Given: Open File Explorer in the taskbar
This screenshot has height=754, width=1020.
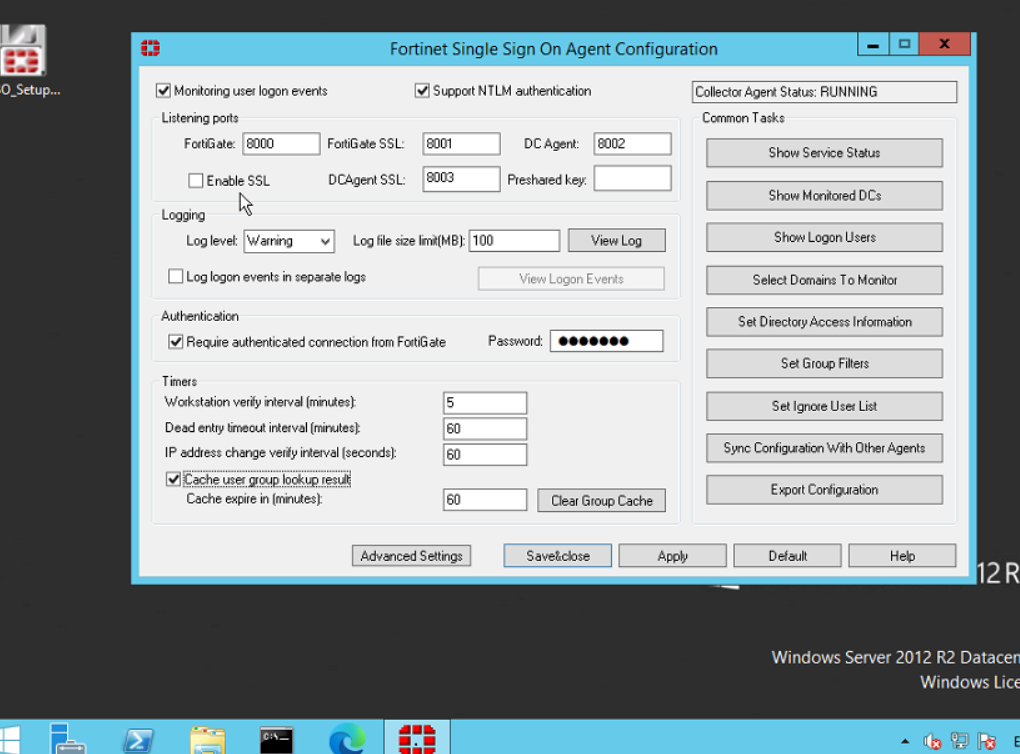Looking at the screenshot, I should [207, 739].
